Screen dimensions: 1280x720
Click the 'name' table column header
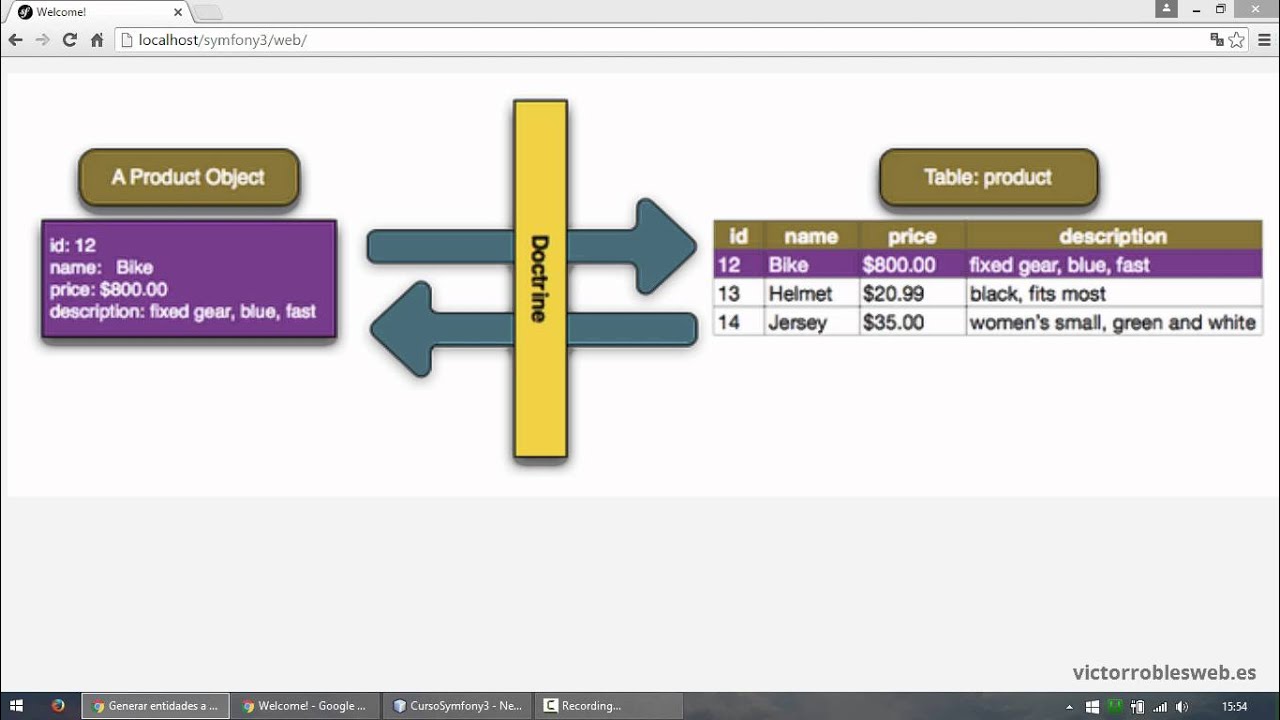[x=811, y=236]
